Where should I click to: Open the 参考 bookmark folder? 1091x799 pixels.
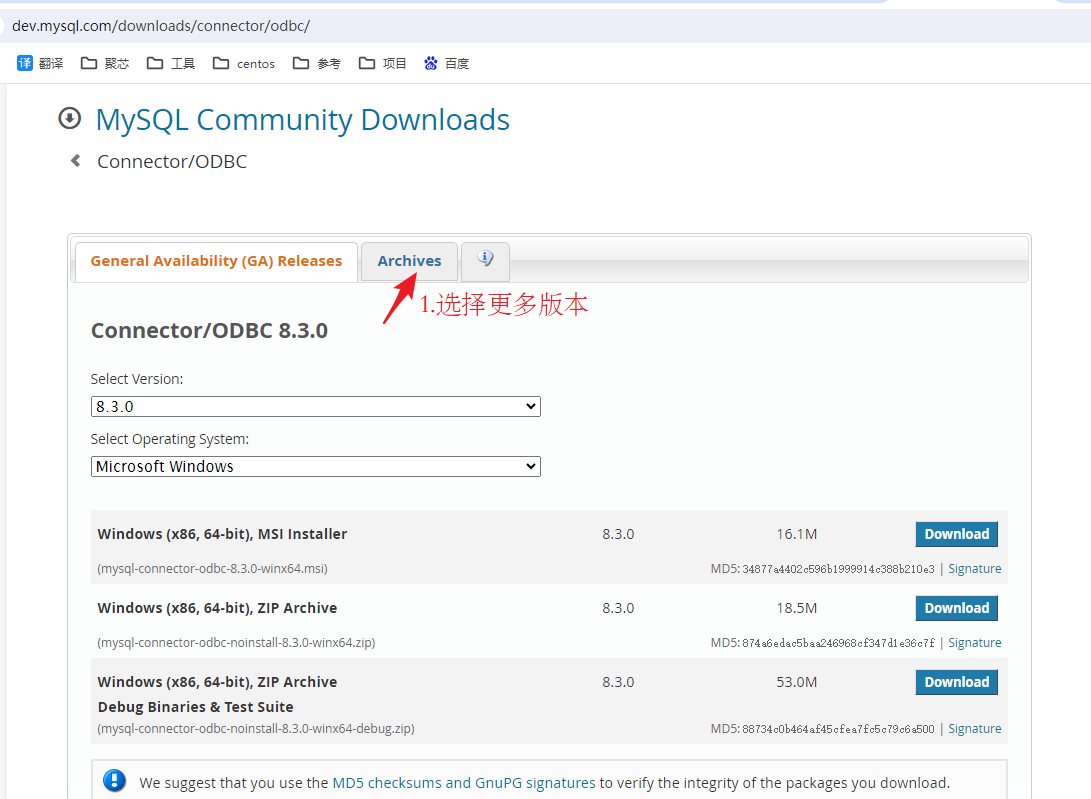click(x=317, y=63)
